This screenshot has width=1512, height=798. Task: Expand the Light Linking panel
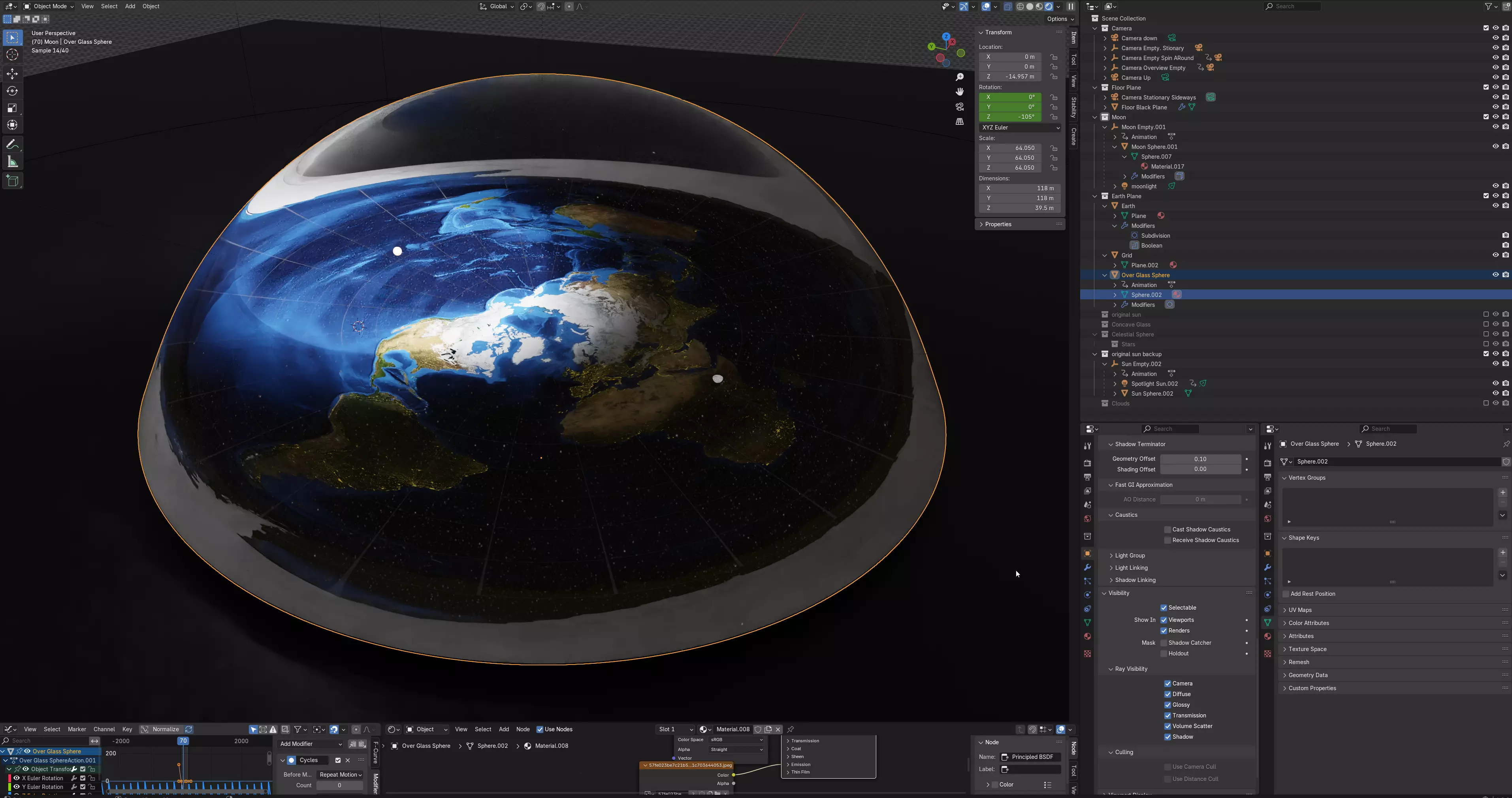[x=1131, y=568]
